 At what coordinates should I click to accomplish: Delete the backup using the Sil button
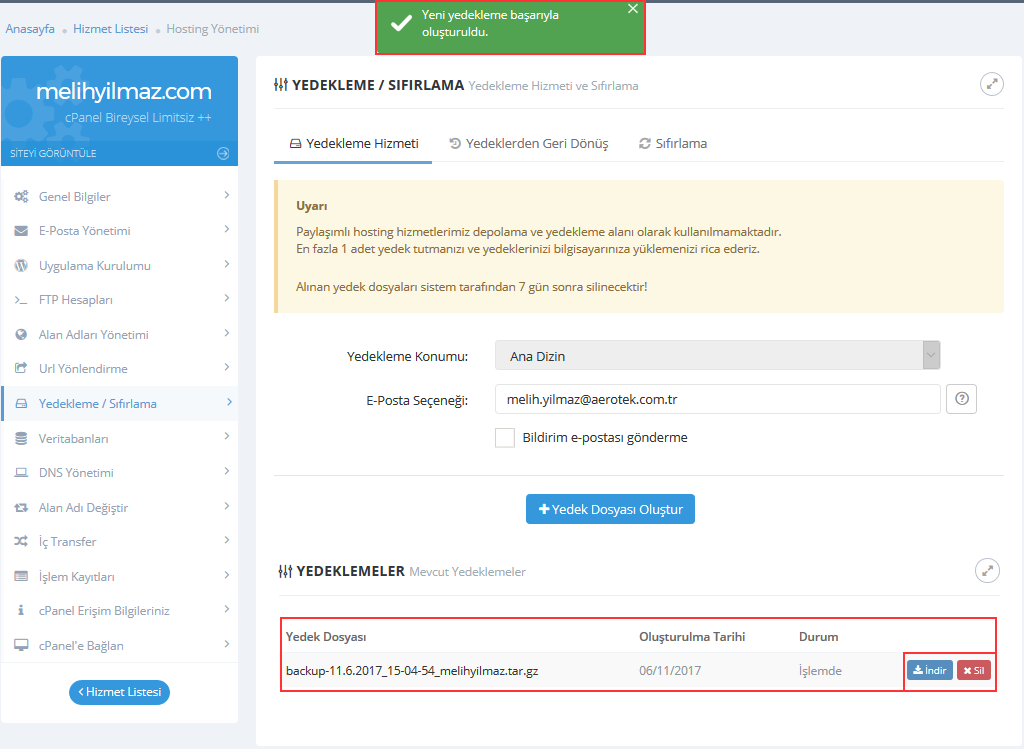[974, 670]
